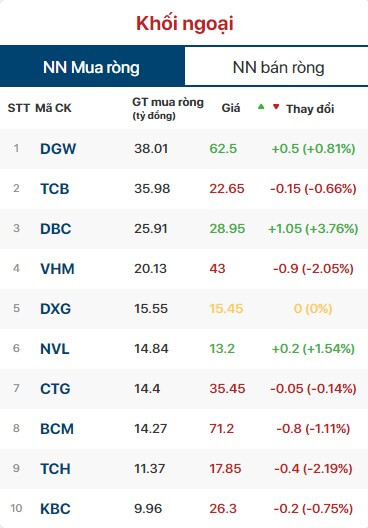Open the DGW stock link
The width and height of the screenshot is (368, 528).
tap(58, 149)
